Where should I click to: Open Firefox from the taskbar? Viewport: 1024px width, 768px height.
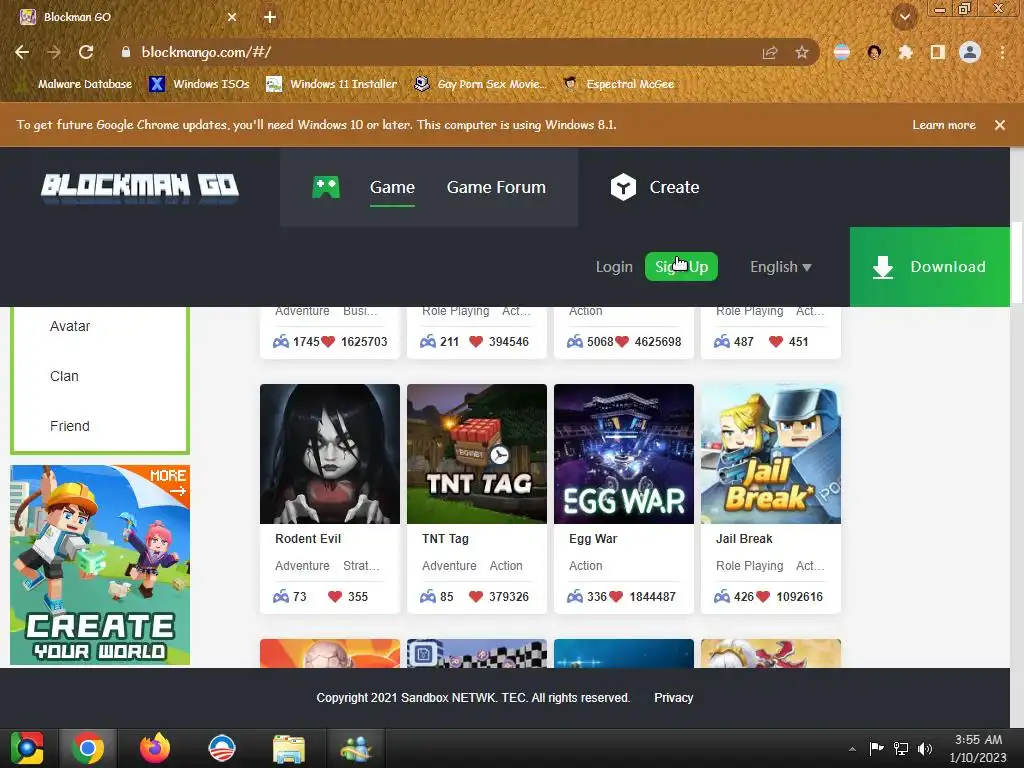155,748
